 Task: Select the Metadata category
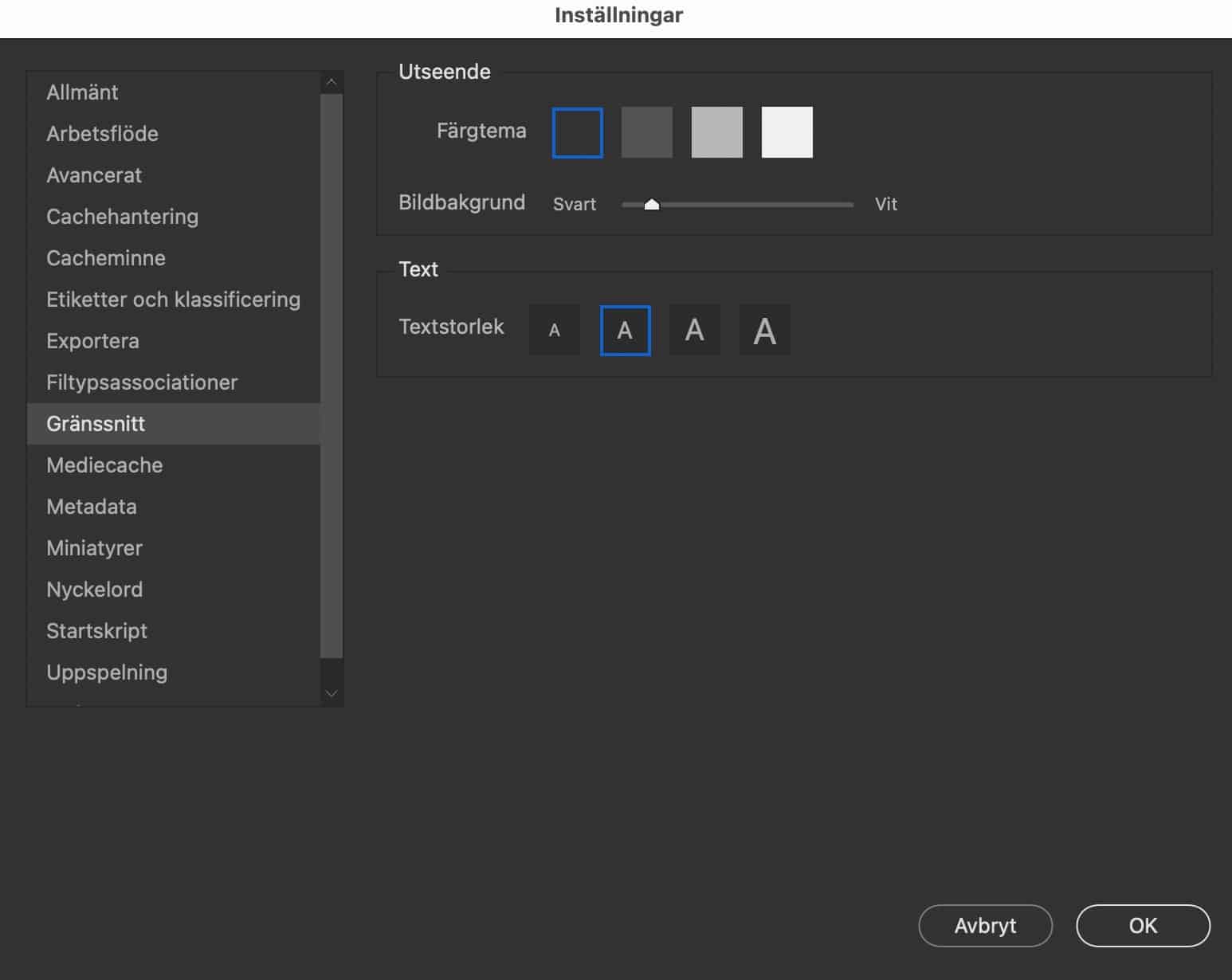[91, 507]
